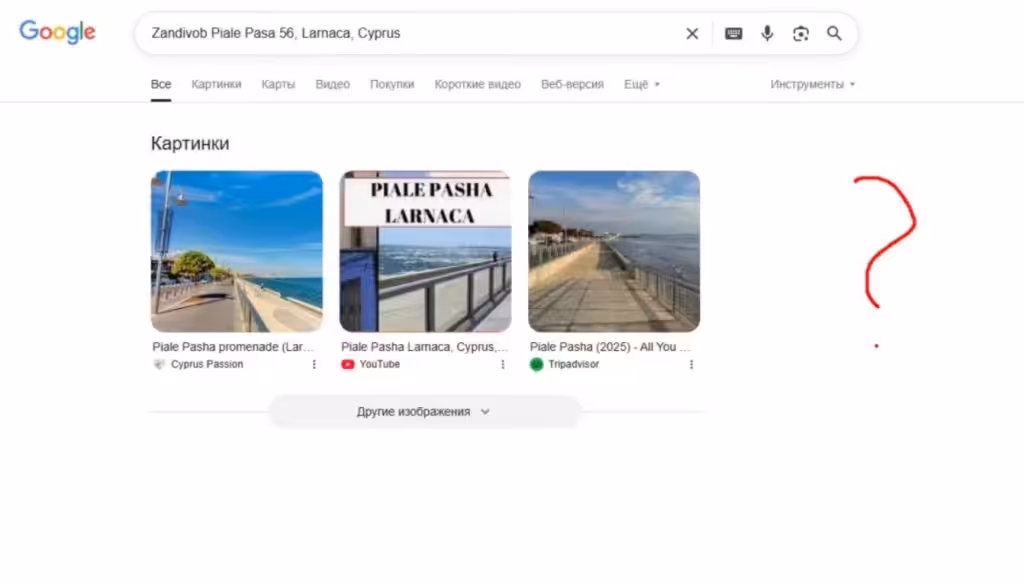Open three-dot menu for Cyprus Passion result

pos(314,365)
